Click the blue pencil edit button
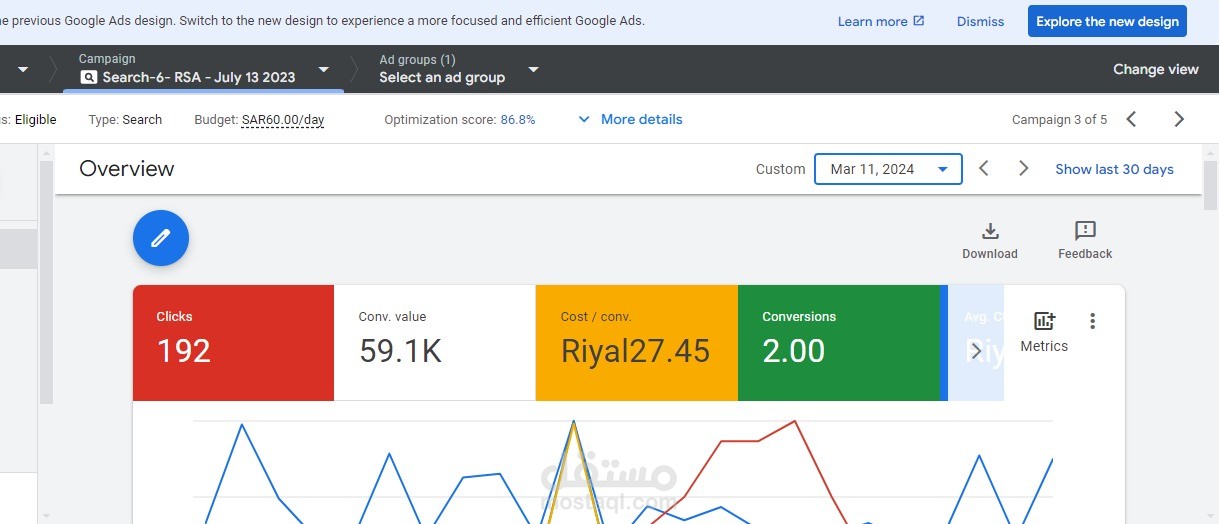Screen dimensions: 1219x524 click(161, 238)
